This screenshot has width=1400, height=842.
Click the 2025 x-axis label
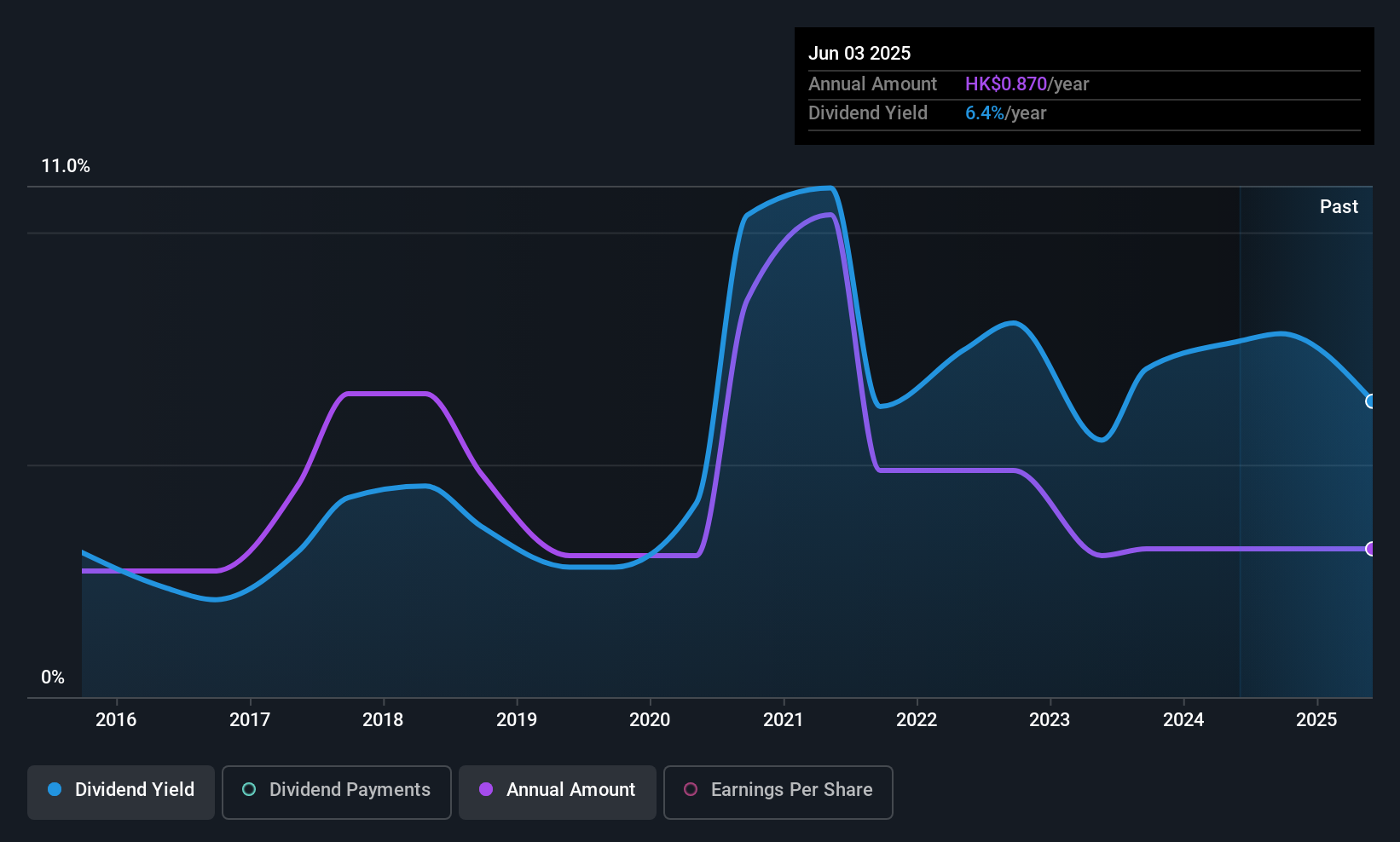(x=1316, y=720)
